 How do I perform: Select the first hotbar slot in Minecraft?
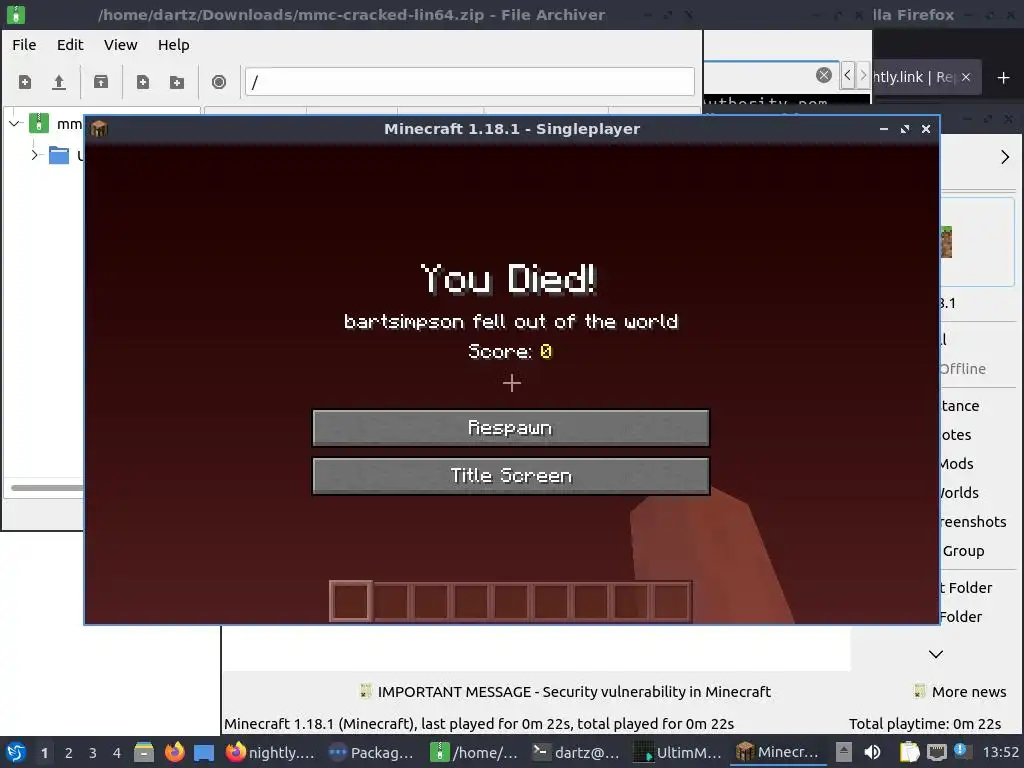(x=351, y=601)
